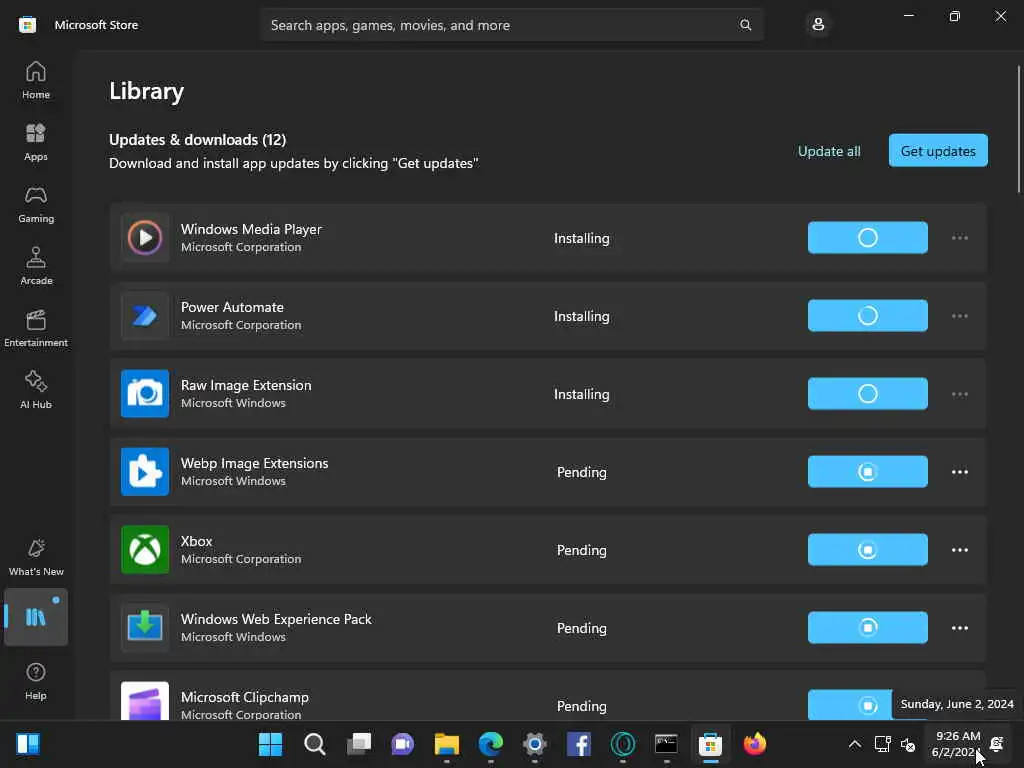Open the Windows Start menu
This screenshot has width=1024, height=768.
tap(270, 744)
